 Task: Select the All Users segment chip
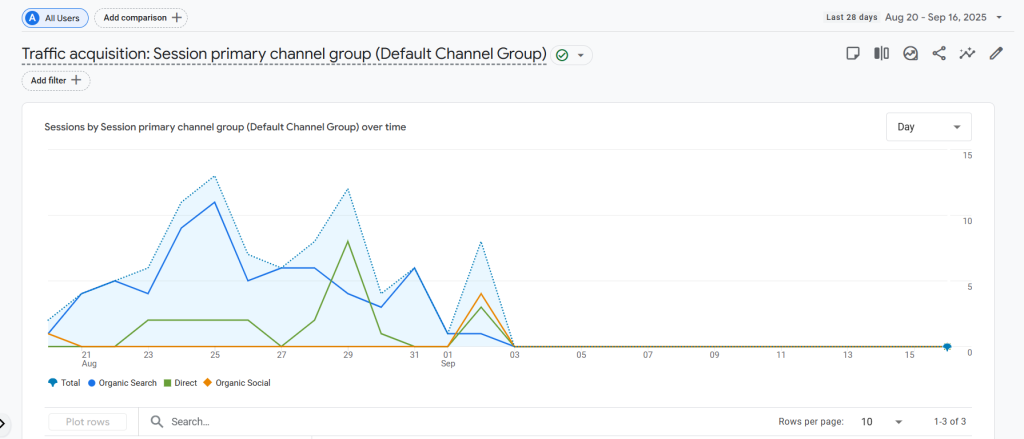click(55, 18)
